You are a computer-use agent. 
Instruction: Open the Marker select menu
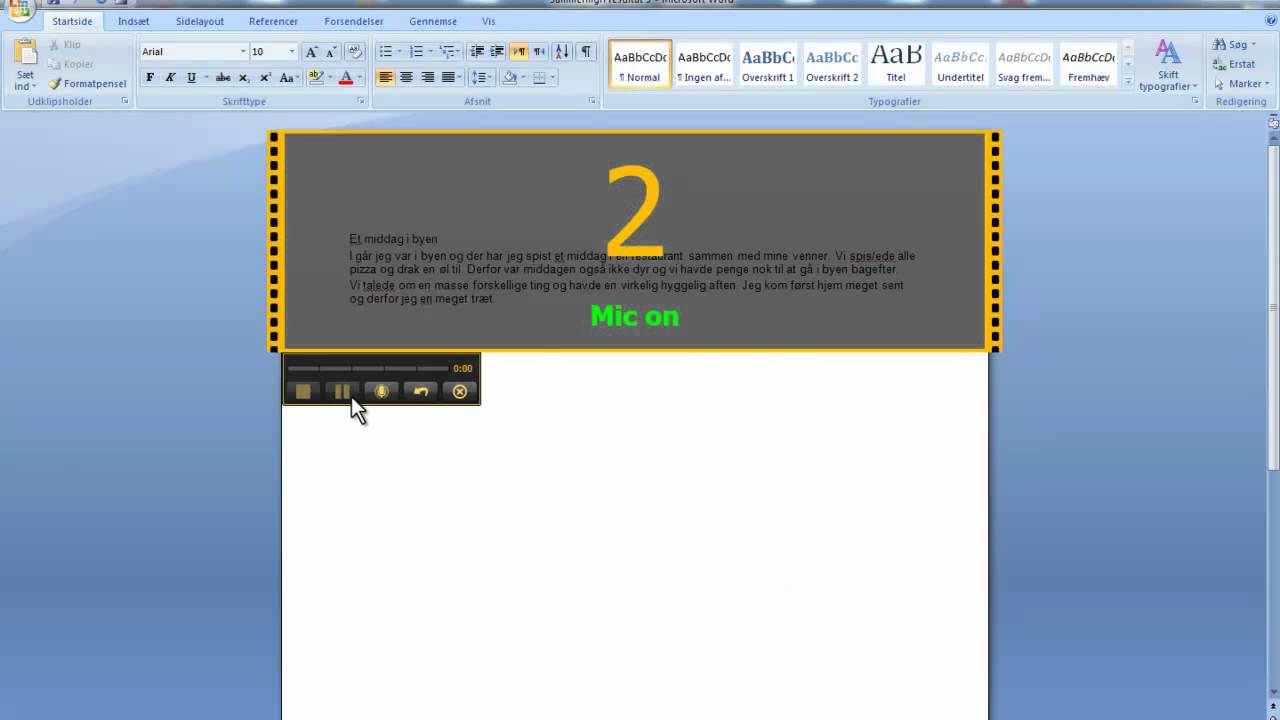click(x=1239, y=84)
